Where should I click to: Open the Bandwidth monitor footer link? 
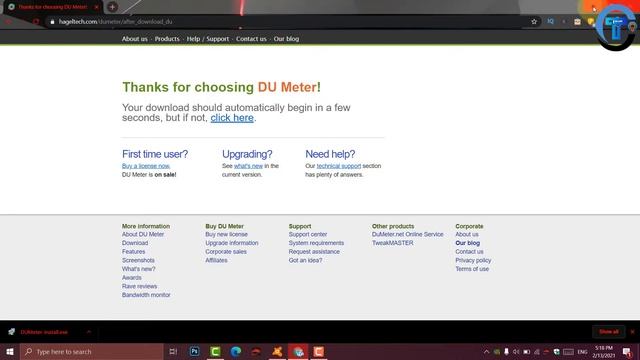pyautogui.click(x=146, y=295)
